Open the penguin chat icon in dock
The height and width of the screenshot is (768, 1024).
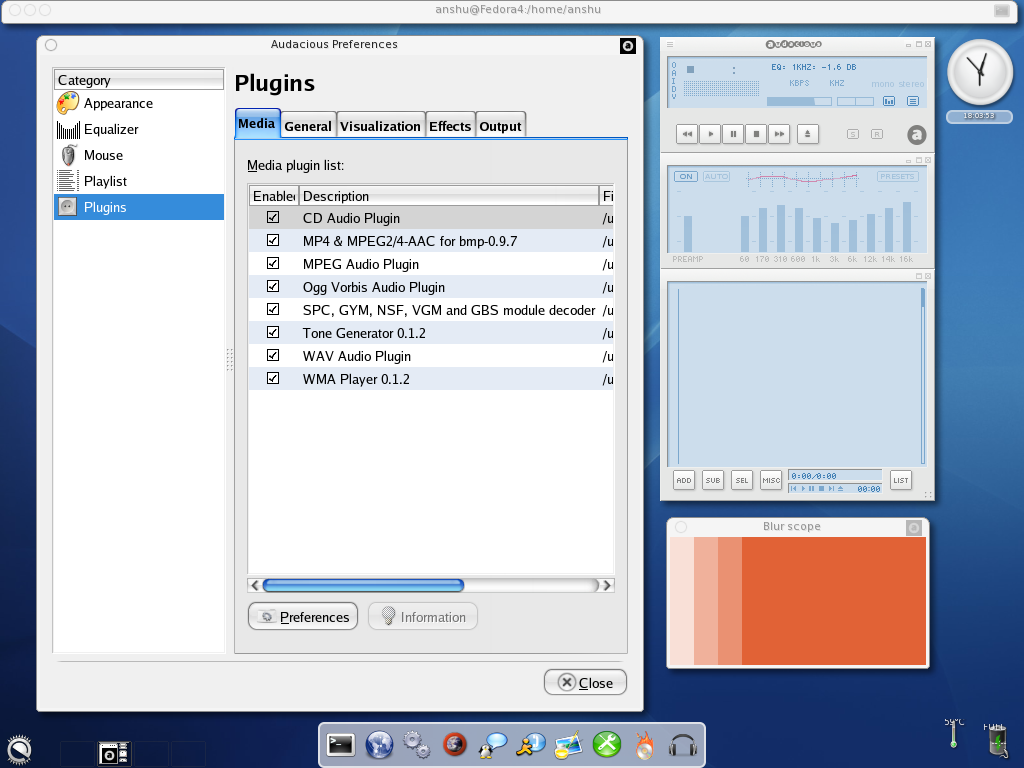pos(492,744)
